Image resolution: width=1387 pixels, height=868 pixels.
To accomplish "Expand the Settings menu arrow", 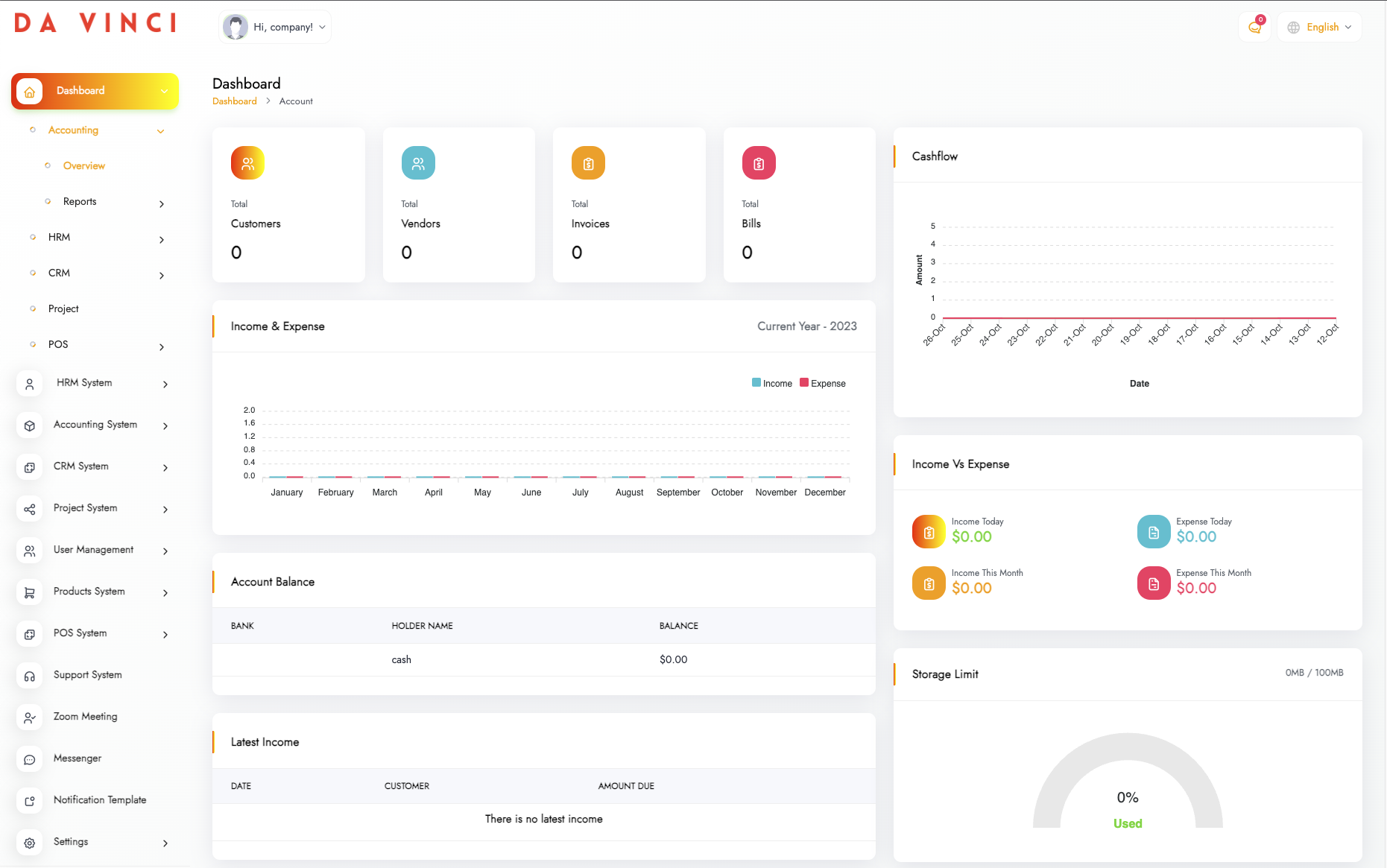I will 165,843.
